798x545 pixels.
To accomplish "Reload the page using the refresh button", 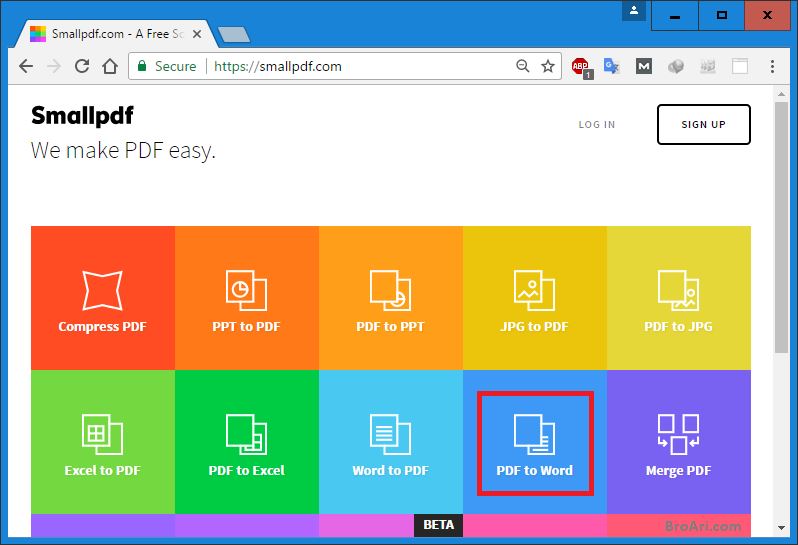I will click(x=82, y=66).
